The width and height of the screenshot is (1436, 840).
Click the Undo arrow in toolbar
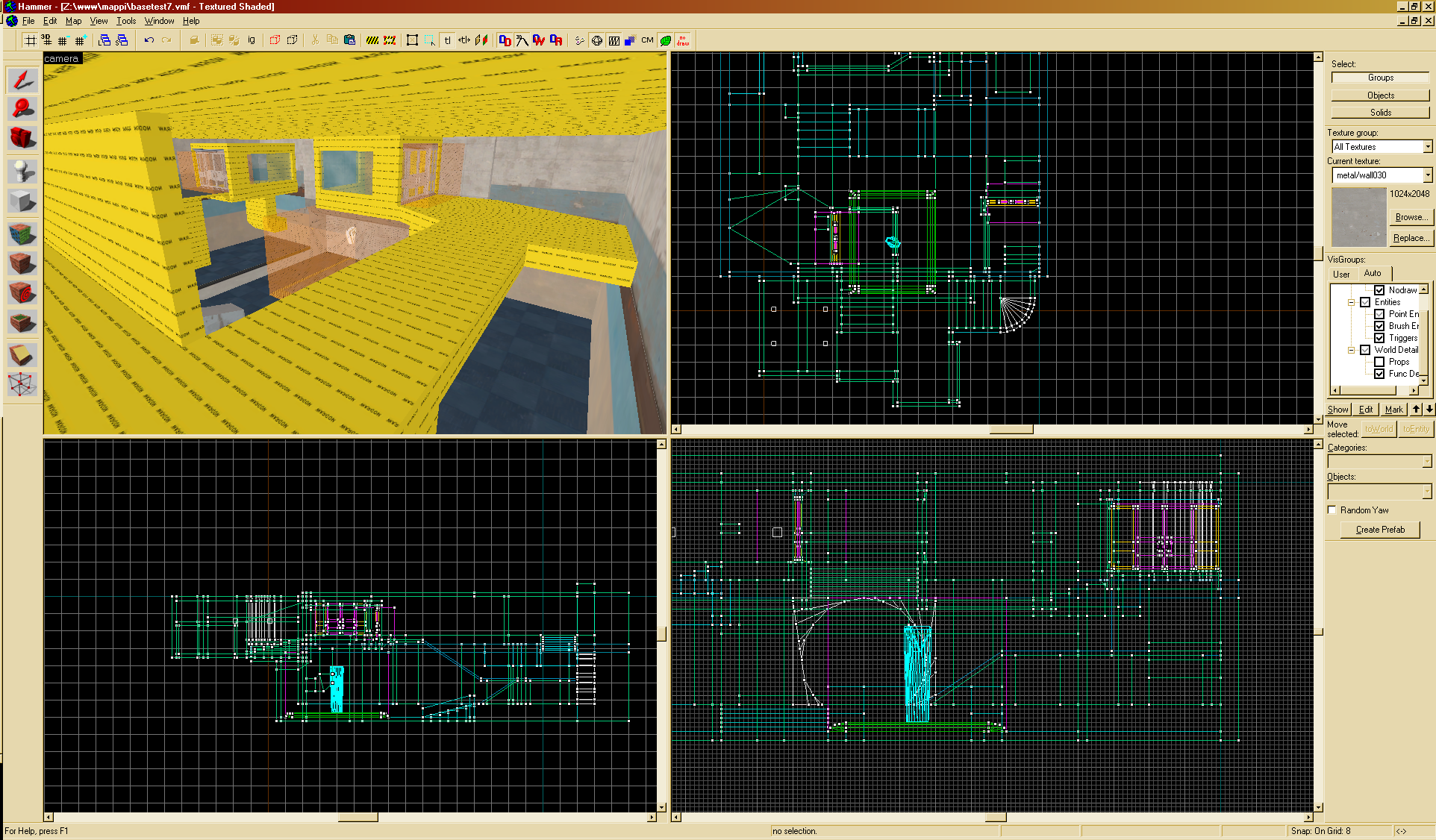[149, 40]
